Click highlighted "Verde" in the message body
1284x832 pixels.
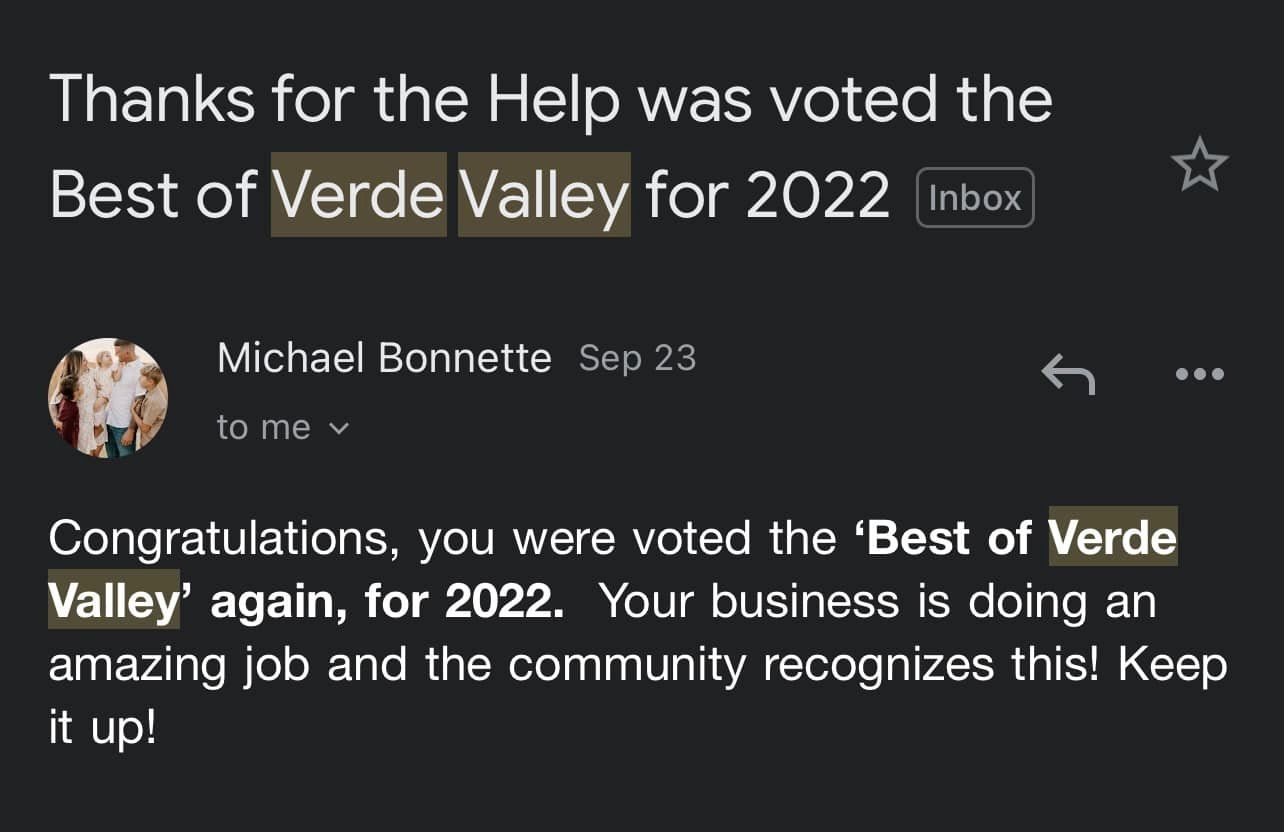[x=1112, y=538]
